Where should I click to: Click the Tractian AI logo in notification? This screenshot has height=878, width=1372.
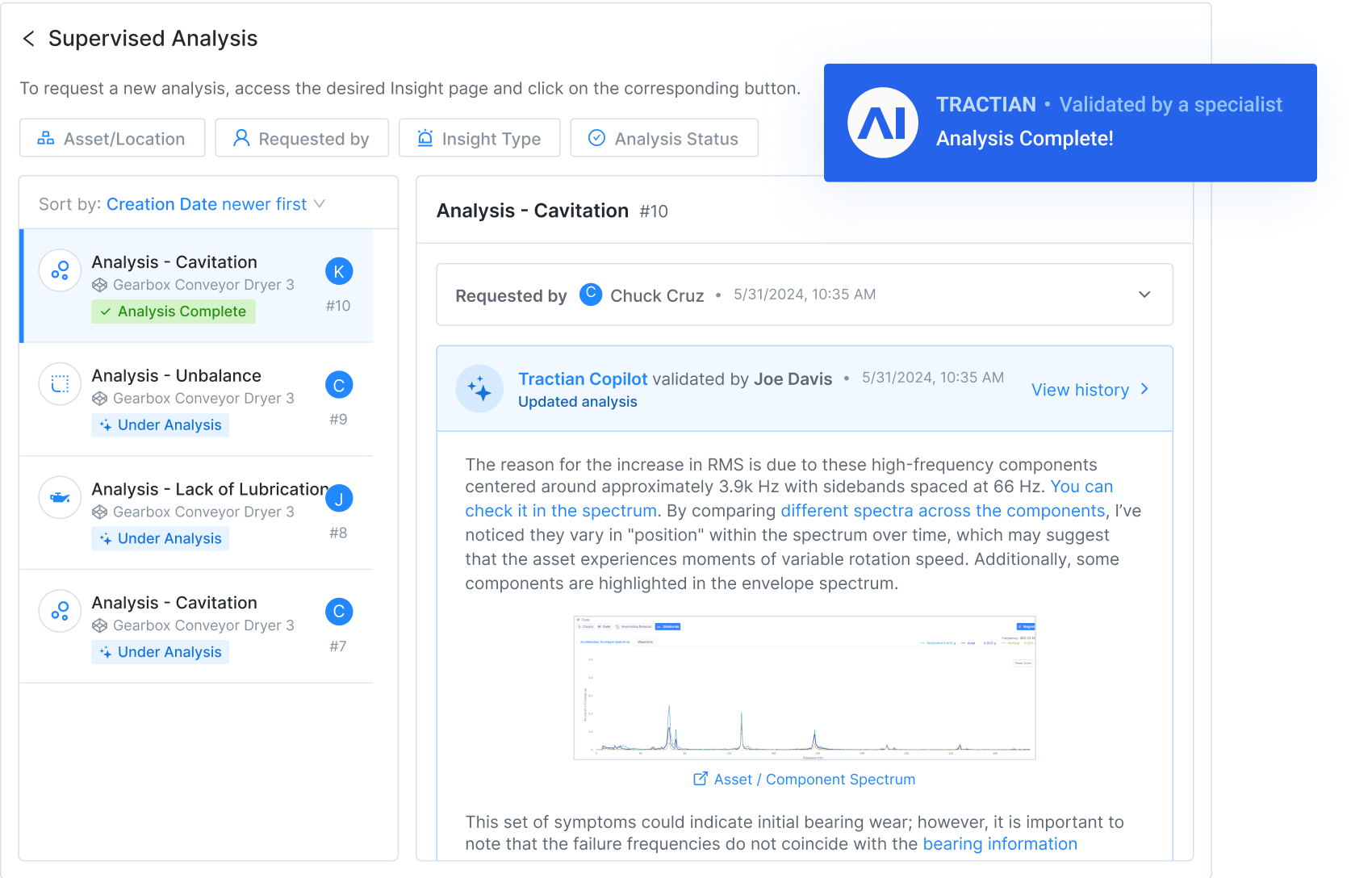(x=882, y=123)
